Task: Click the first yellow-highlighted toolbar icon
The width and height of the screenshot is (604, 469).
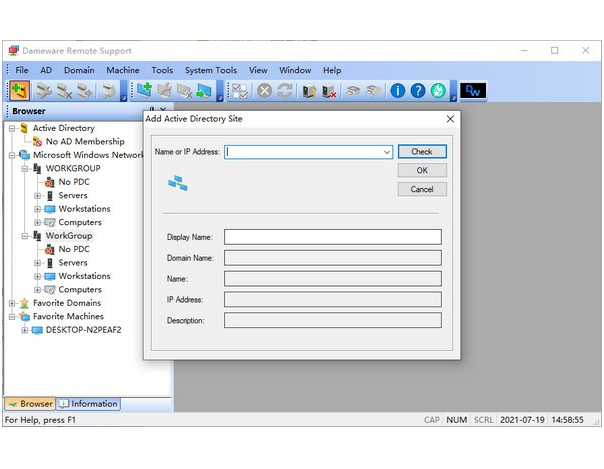Action: pos(19,91)
